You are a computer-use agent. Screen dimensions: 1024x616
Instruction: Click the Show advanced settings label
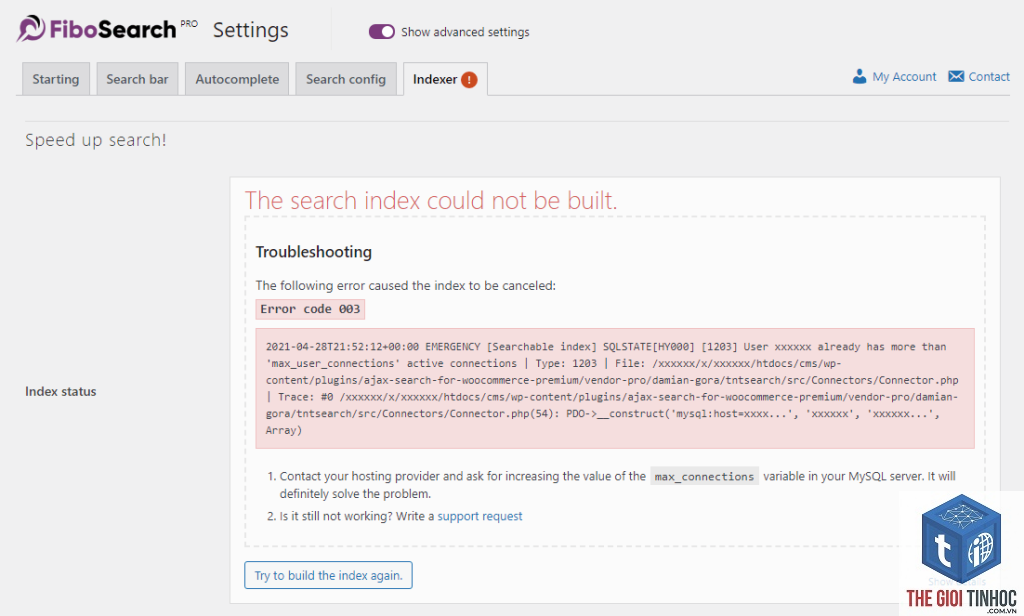[465, 32]
